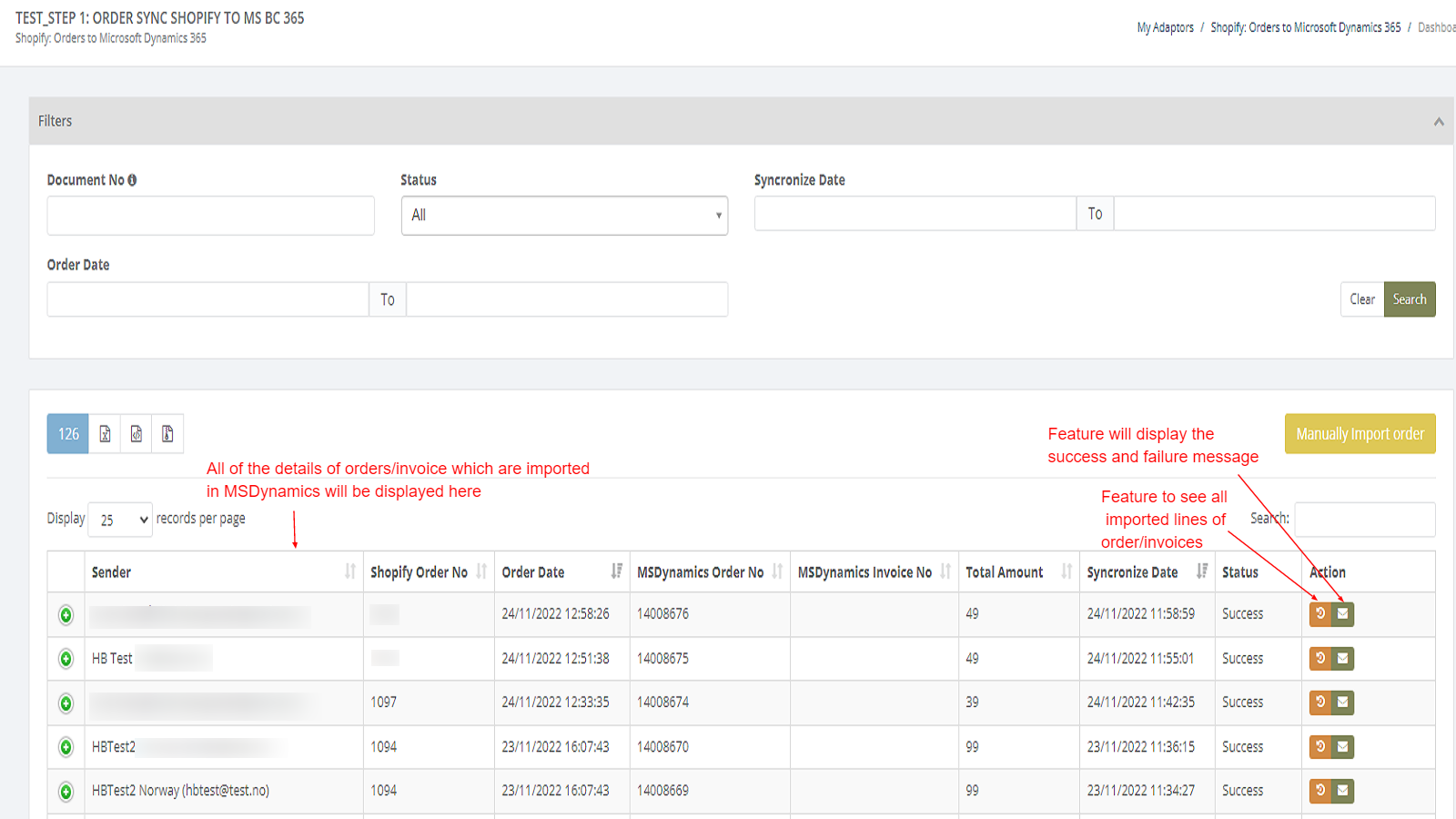The height and width of the screenshot is (819, 1456).
Task: Click envelope message icon for order 14008676
Action: coord(1343,614)
